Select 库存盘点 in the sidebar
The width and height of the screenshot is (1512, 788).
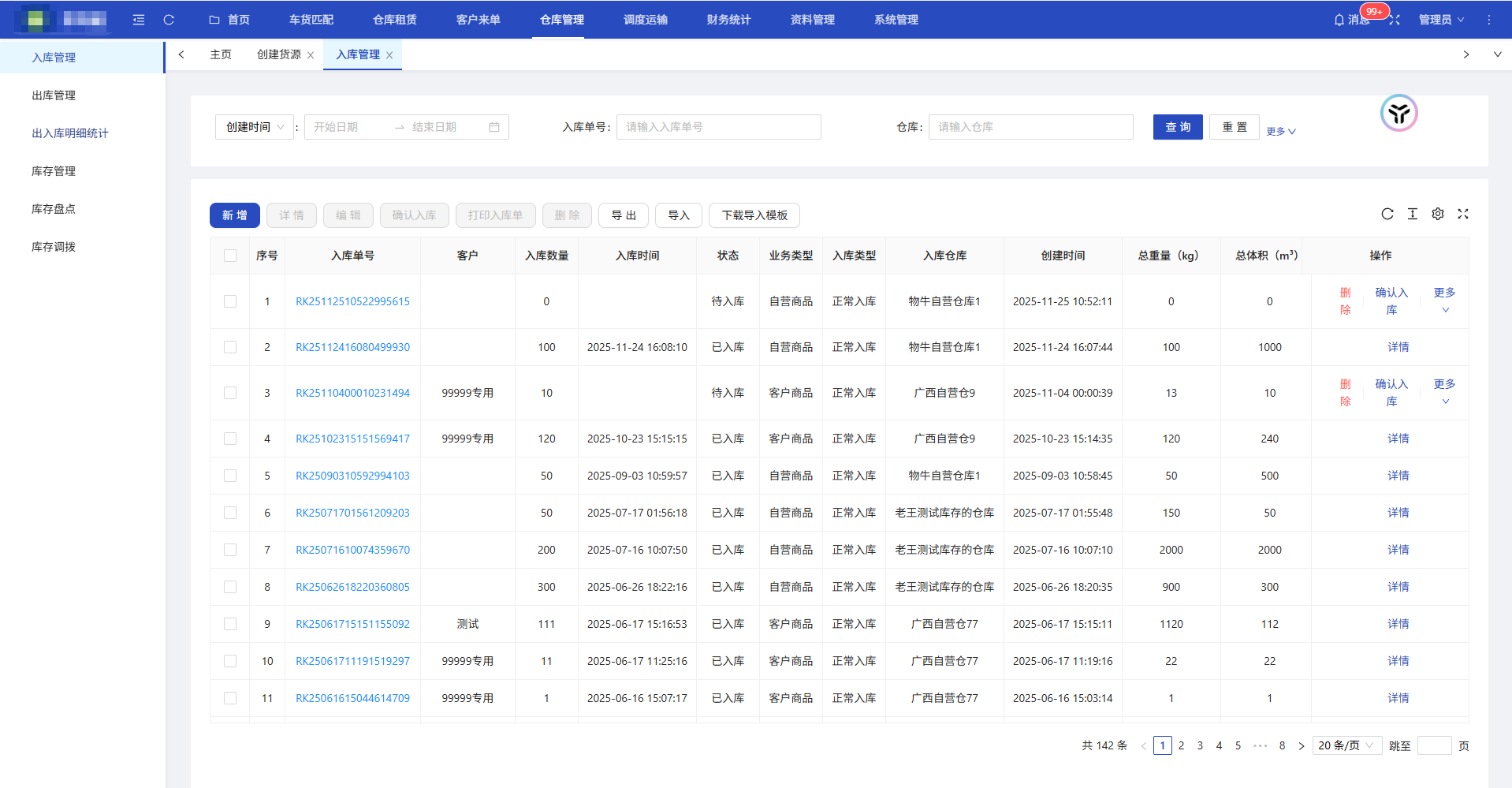(54, 209)
